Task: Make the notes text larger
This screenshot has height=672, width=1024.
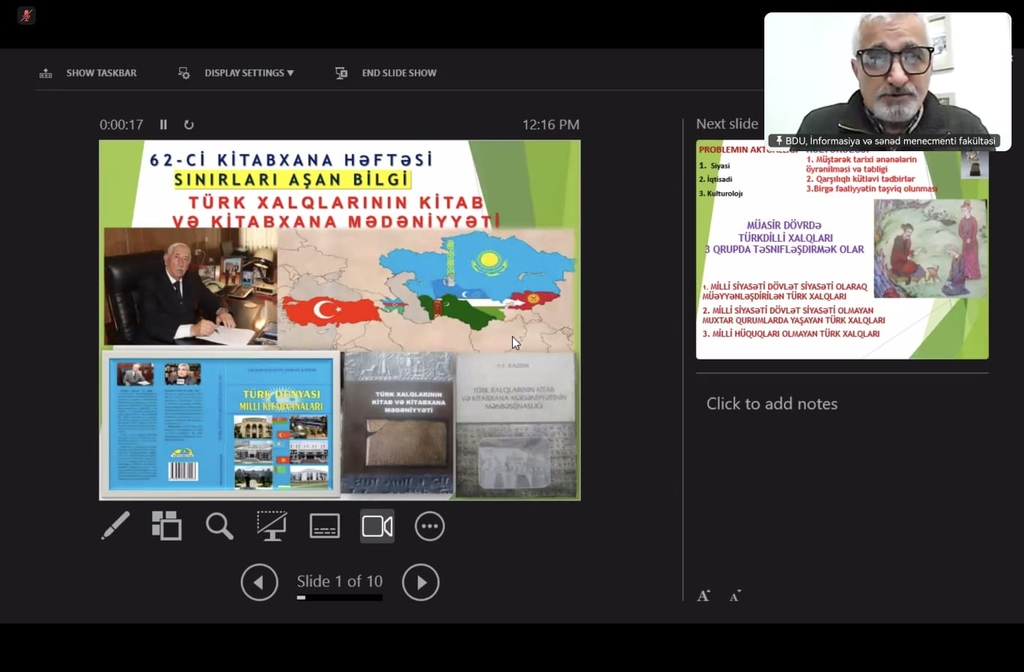Action: click(x=704, y=596)
